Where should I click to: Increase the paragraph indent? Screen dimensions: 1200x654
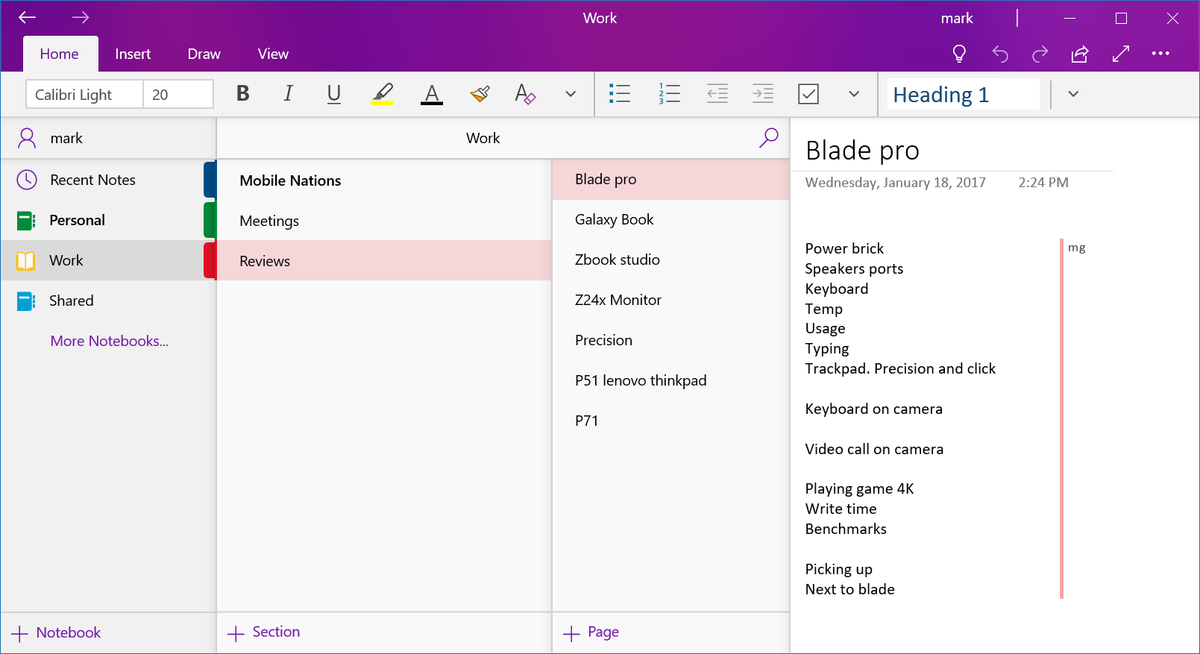[763, 93]
